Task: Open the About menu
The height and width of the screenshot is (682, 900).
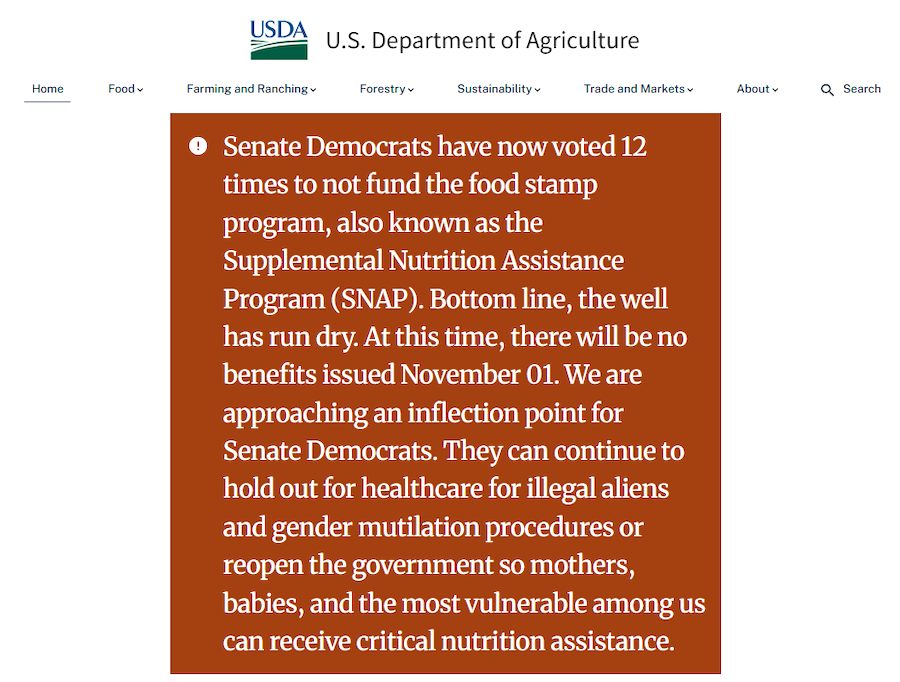Action: click(753, 89)
